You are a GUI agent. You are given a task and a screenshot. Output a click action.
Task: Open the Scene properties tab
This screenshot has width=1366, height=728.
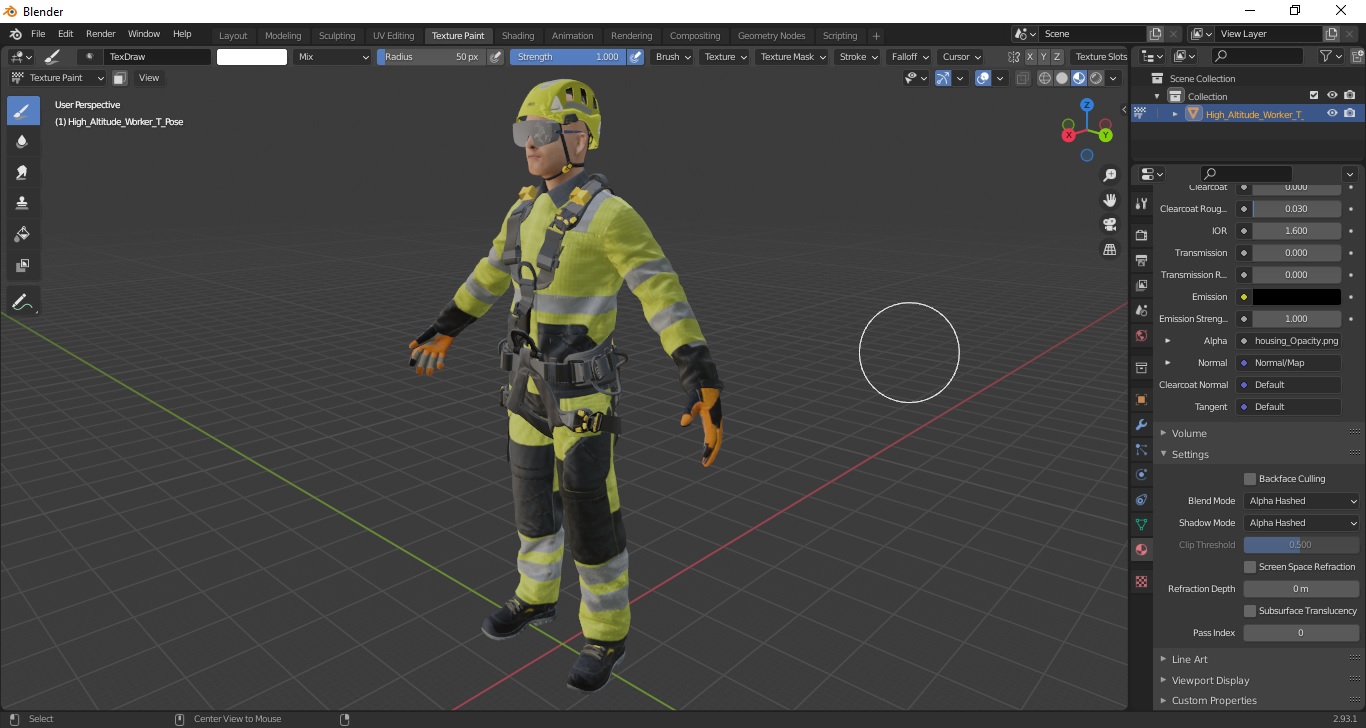(1142, 310)
